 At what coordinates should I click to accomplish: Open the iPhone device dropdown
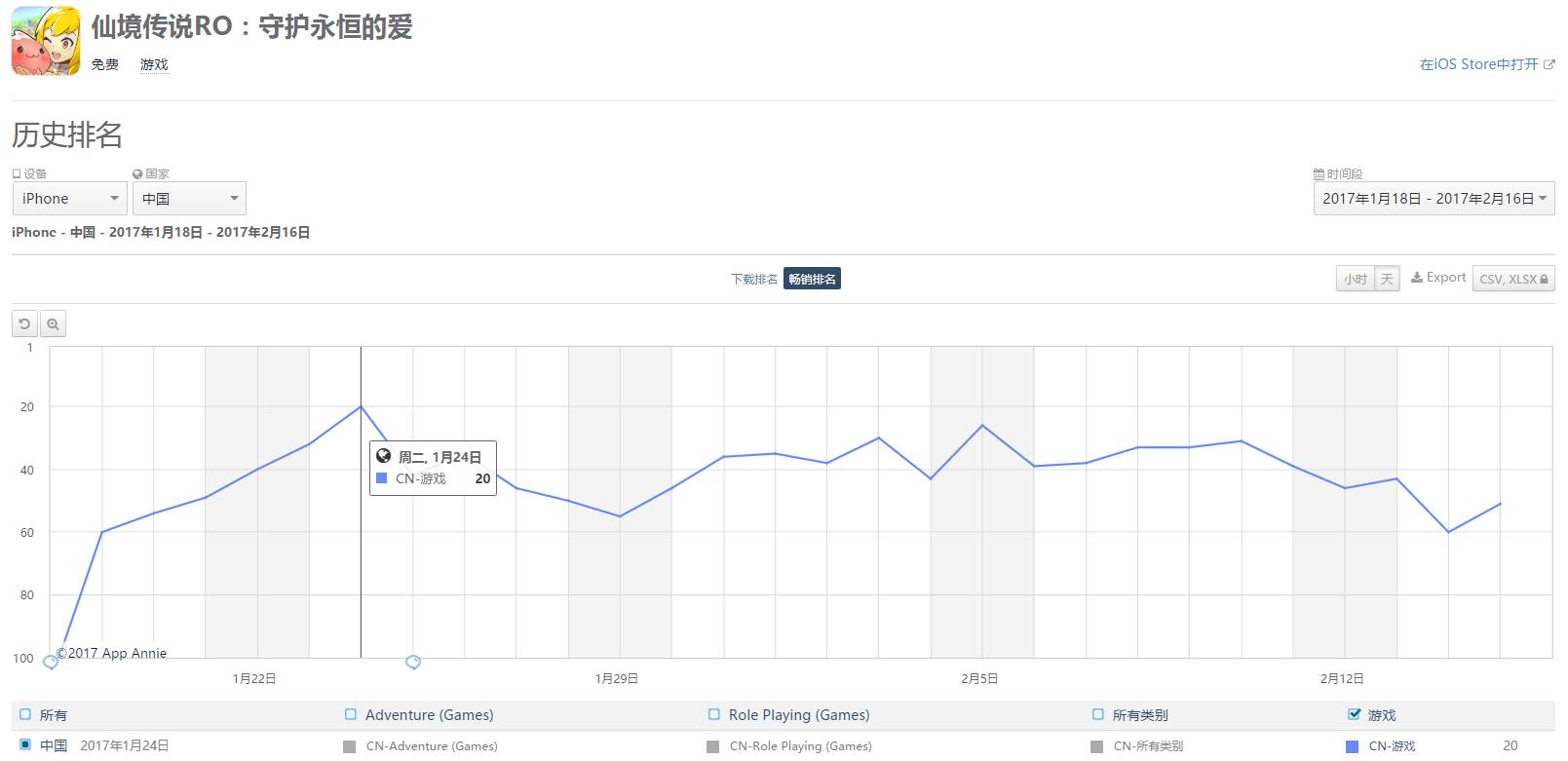[68, 199]
